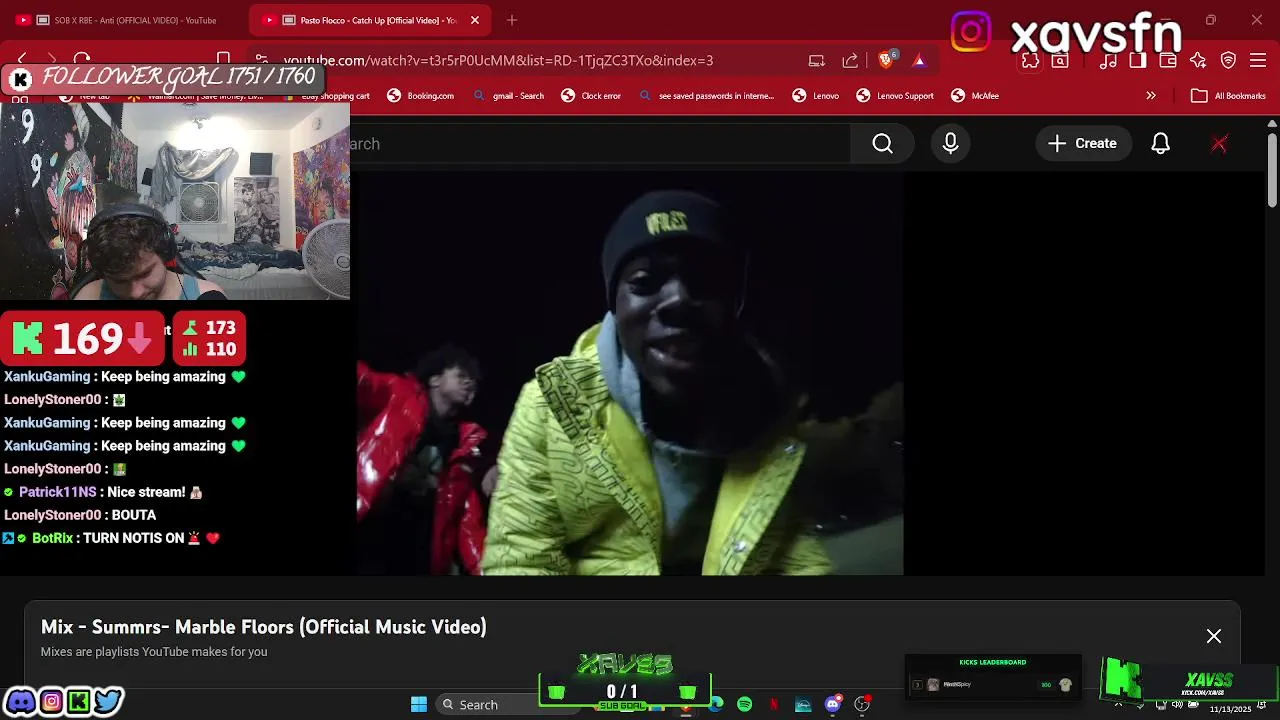
Task: Open the Booking.com bookmark
Action: click(421, 96)
